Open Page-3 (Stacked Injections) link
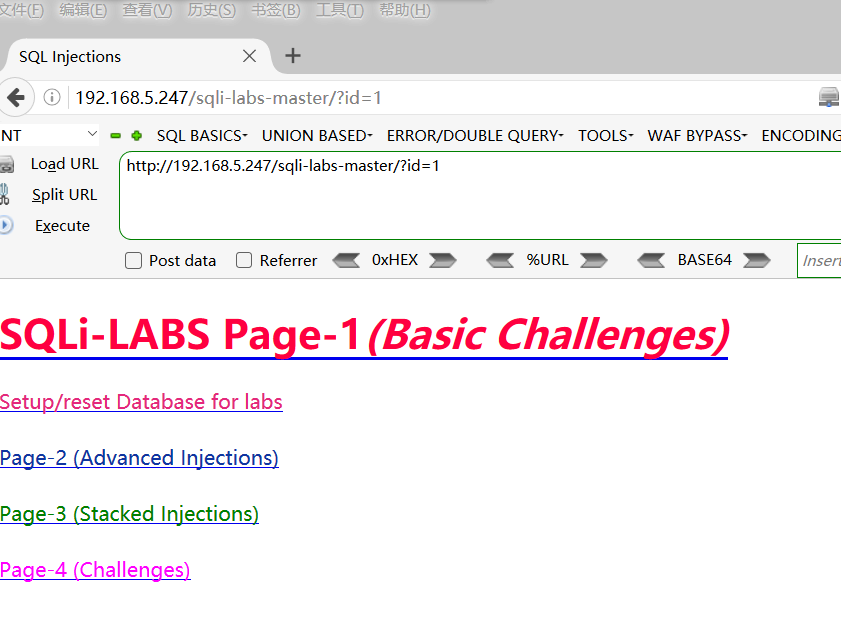This screenshot has height=636, width=841. click(x=129, y=514)
